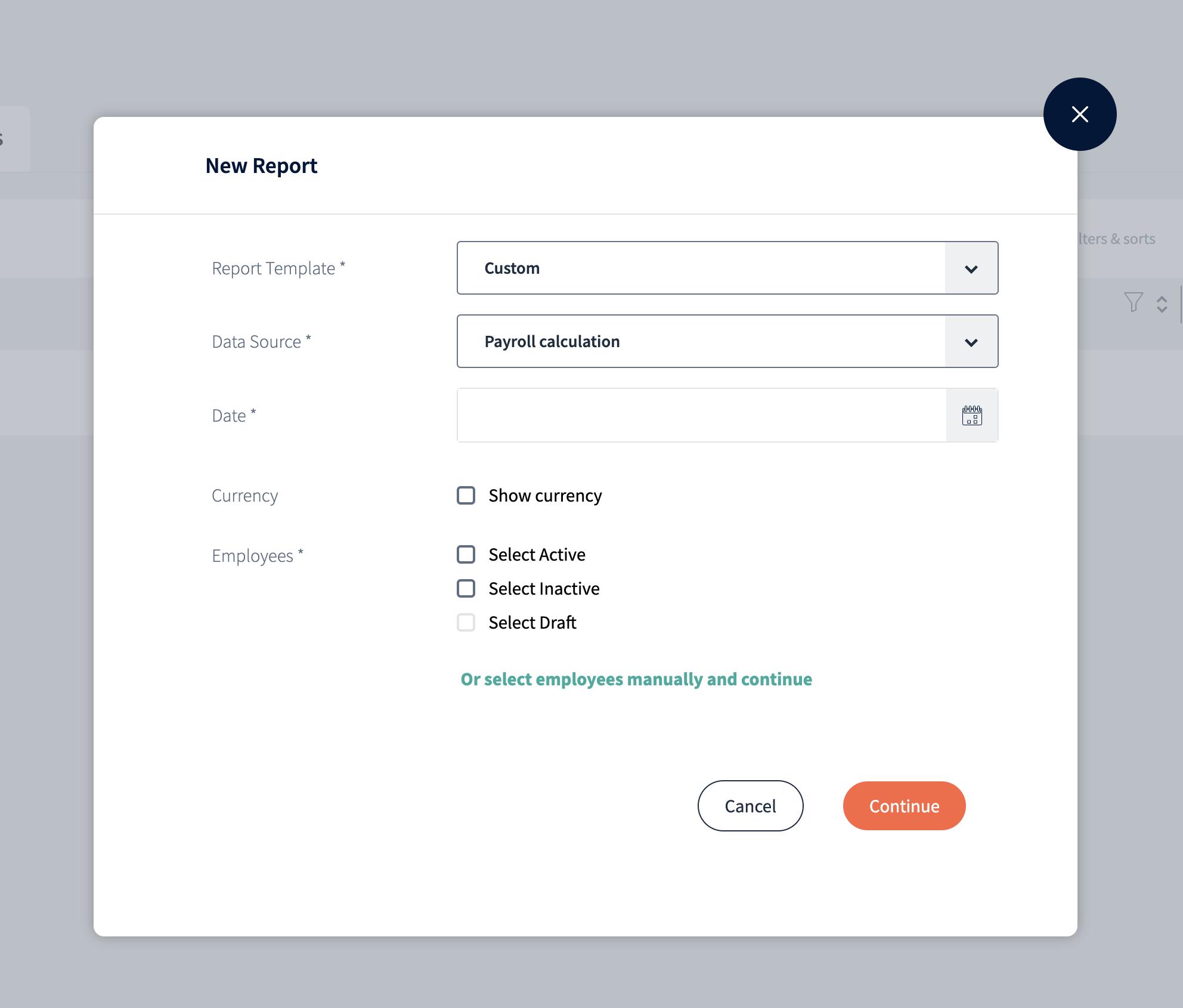Viewport: 1183px width, 1008px height.
Task: Click the sort arrows icon
Action: pos(1162,304)
